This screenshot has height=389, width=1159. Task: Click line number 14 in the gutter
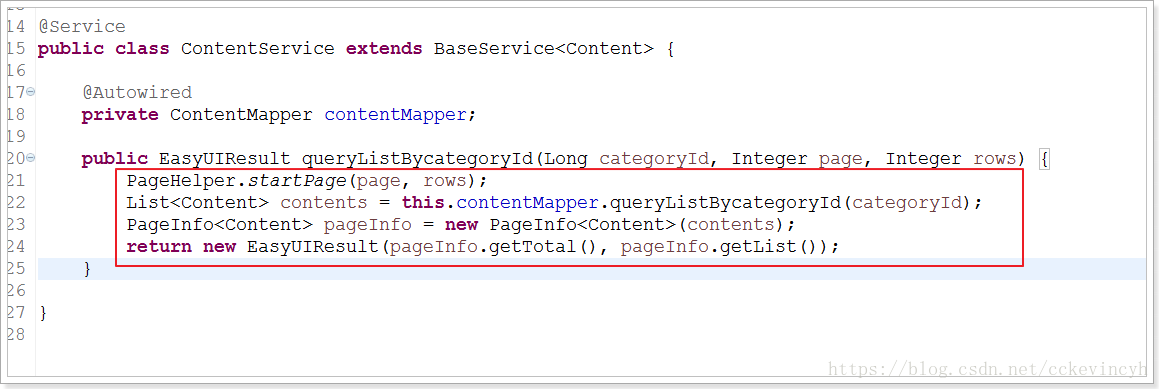(16, 27)
